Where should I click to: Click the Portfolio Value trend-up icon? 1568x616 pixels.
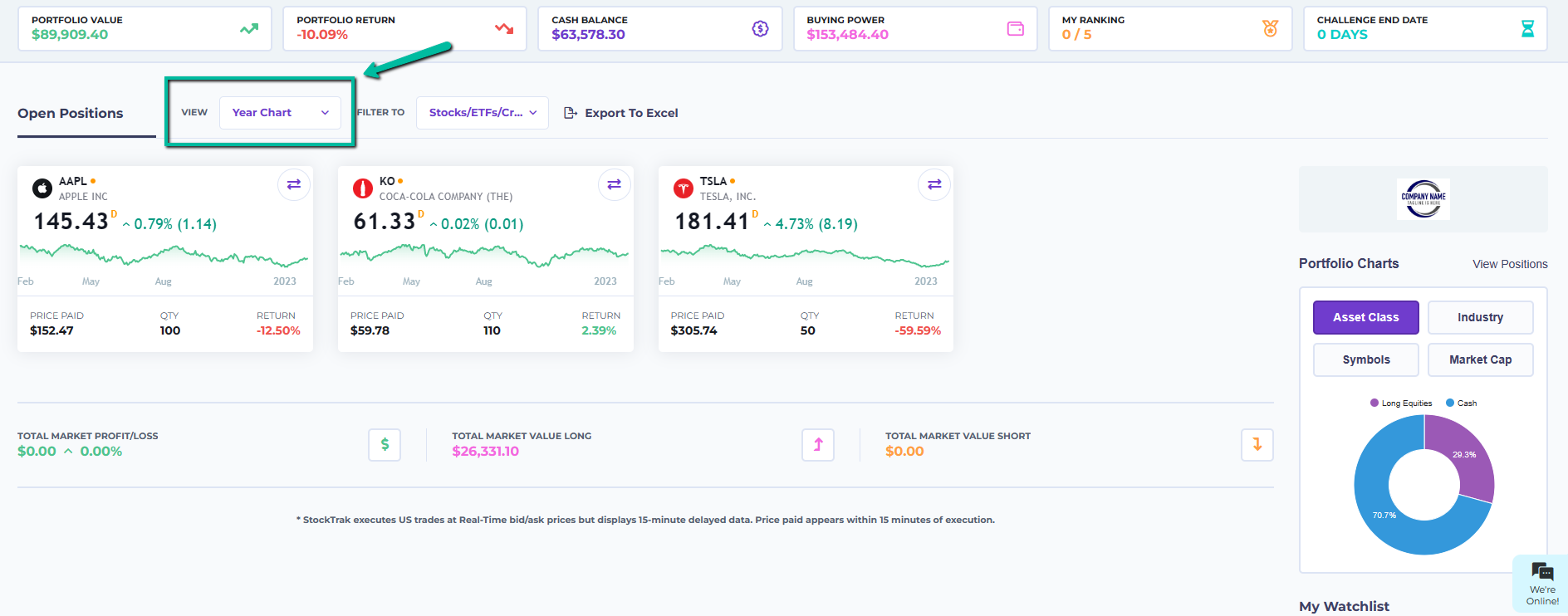(x=249, y=29)
